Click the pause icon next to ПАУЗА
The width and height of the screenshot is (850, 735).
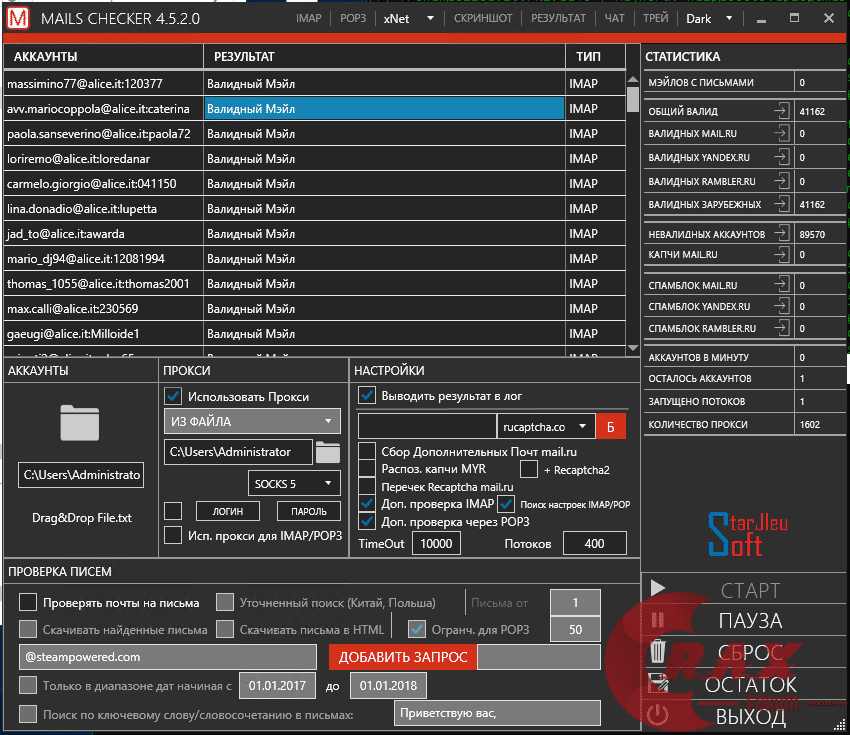click(x=657, y=620)
